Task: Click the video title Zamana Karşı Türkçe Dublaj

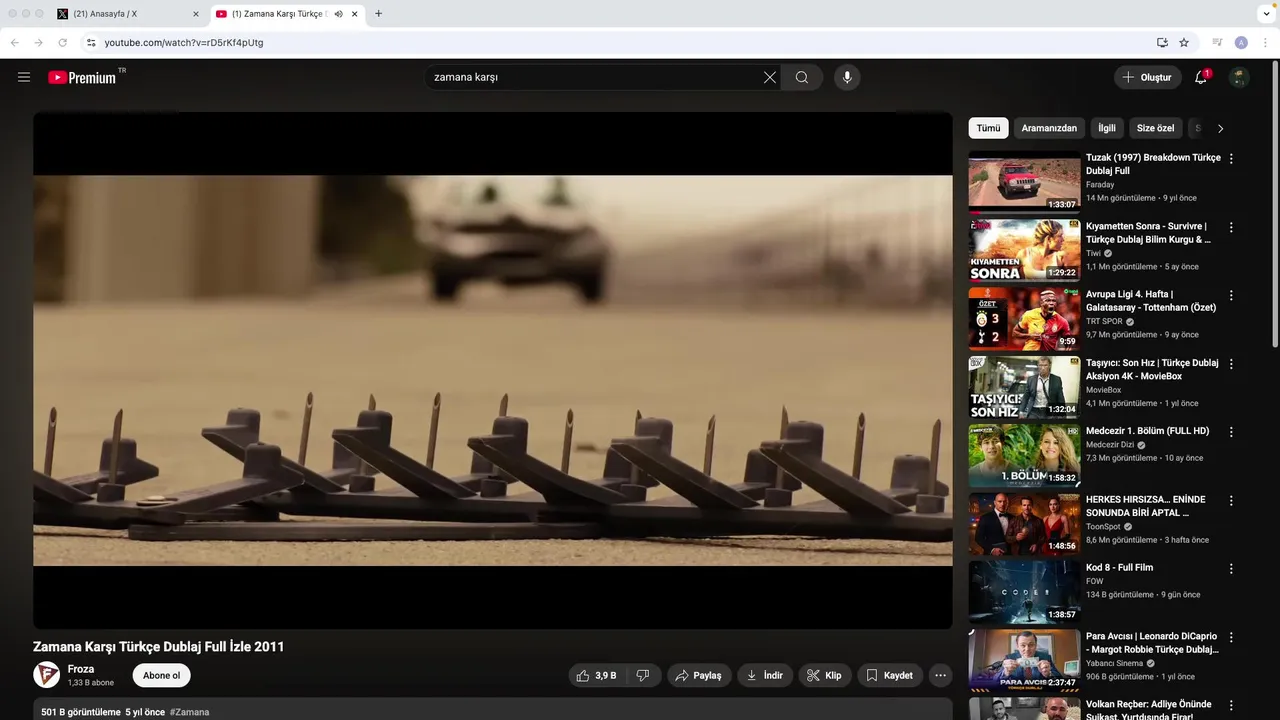Action: pyautogui.click(x=159, y=647)
